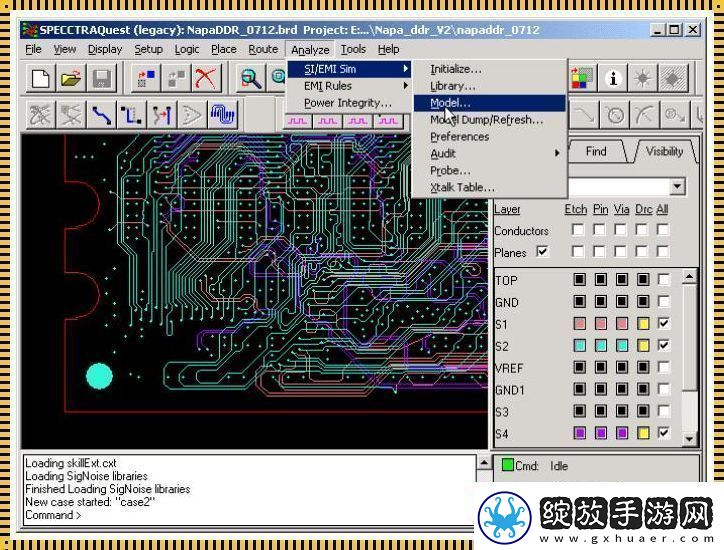This screenshot has width=724, height=550.
Task: Uncheck the S1 layer All checkbox
Action: tap(664, 323)
